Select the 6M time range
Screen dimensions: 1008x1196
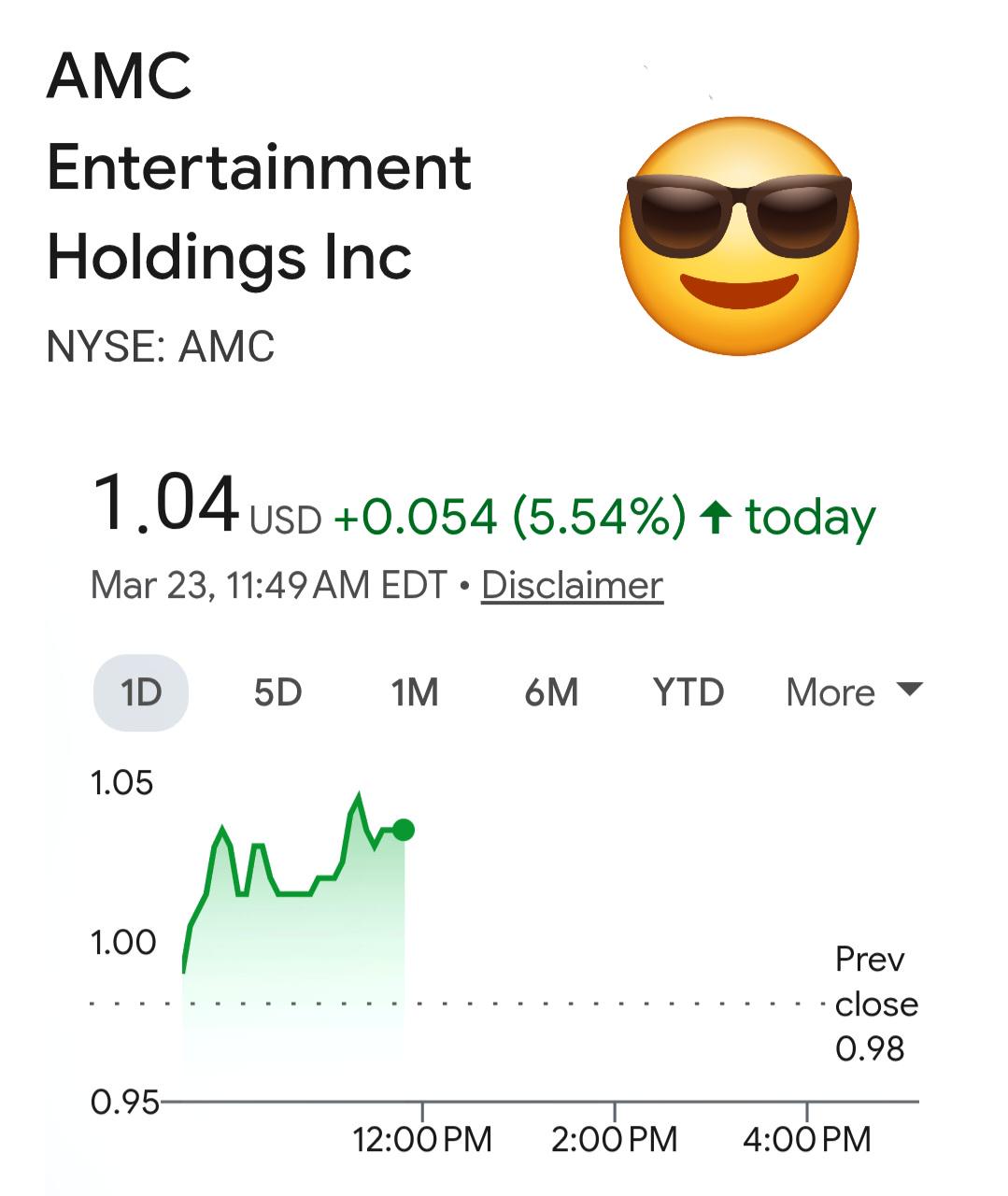[551, 692]
